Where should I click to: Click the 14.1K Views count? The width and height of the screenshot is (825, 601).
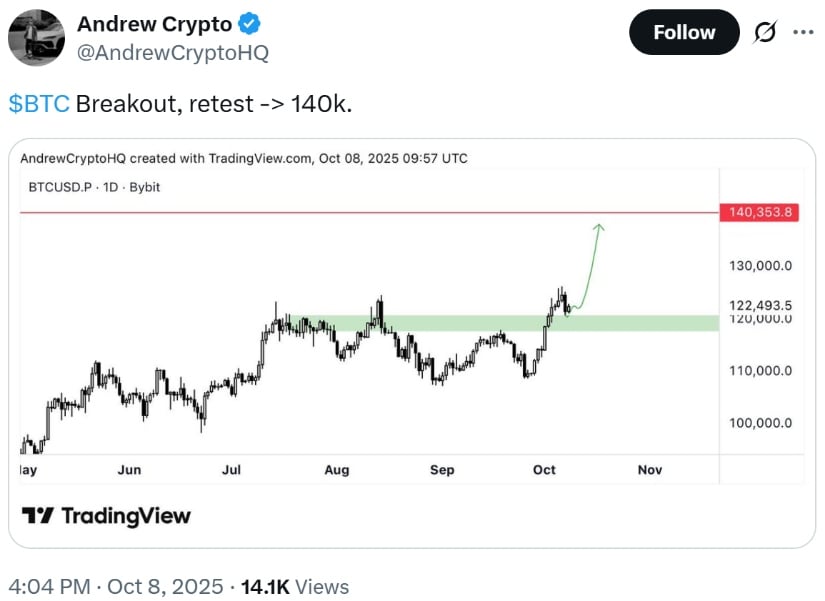click(x=295, y=586)
